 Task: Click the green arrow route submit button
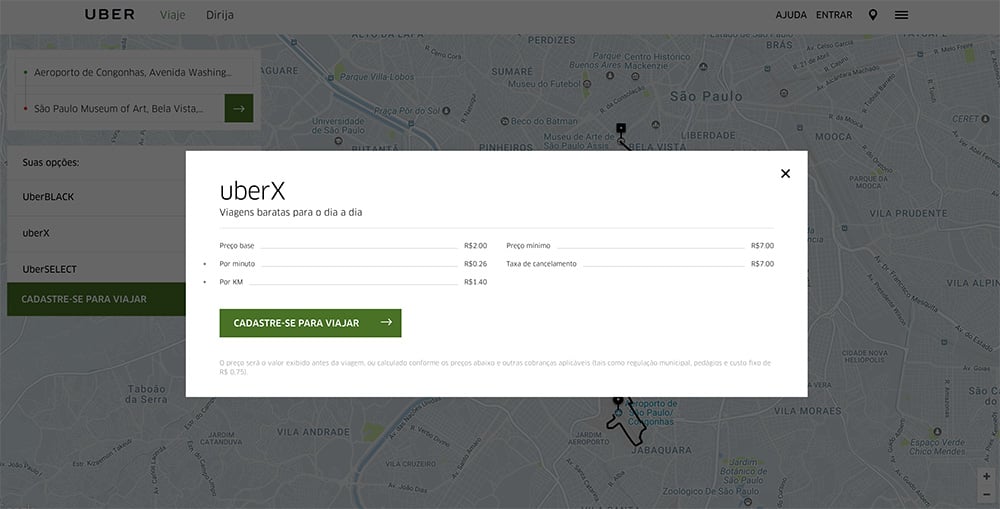tap(239, 108)
